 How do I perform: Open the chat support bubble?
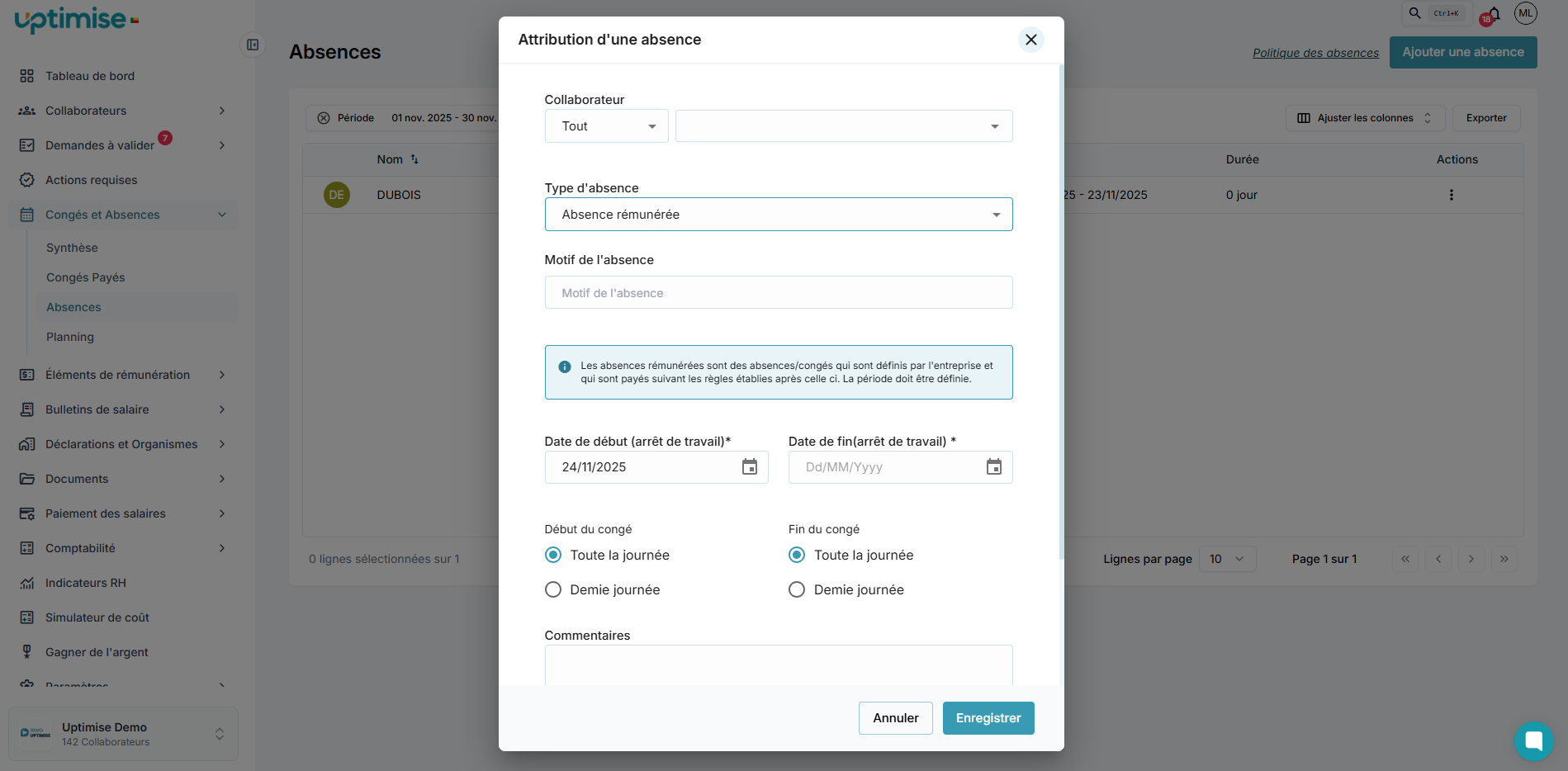(1533, 740)
